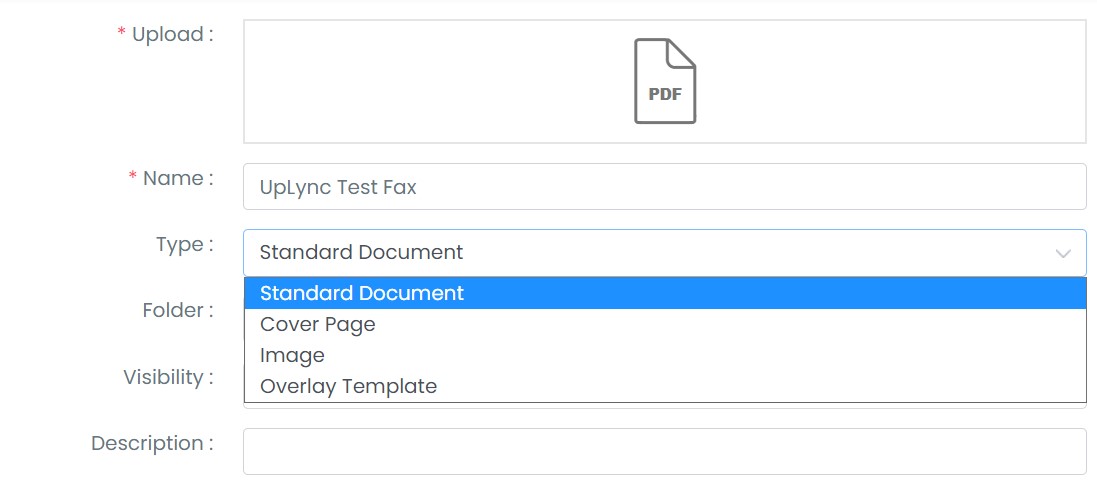
Task: Click the Folder field label
Action: click(178, 310)
